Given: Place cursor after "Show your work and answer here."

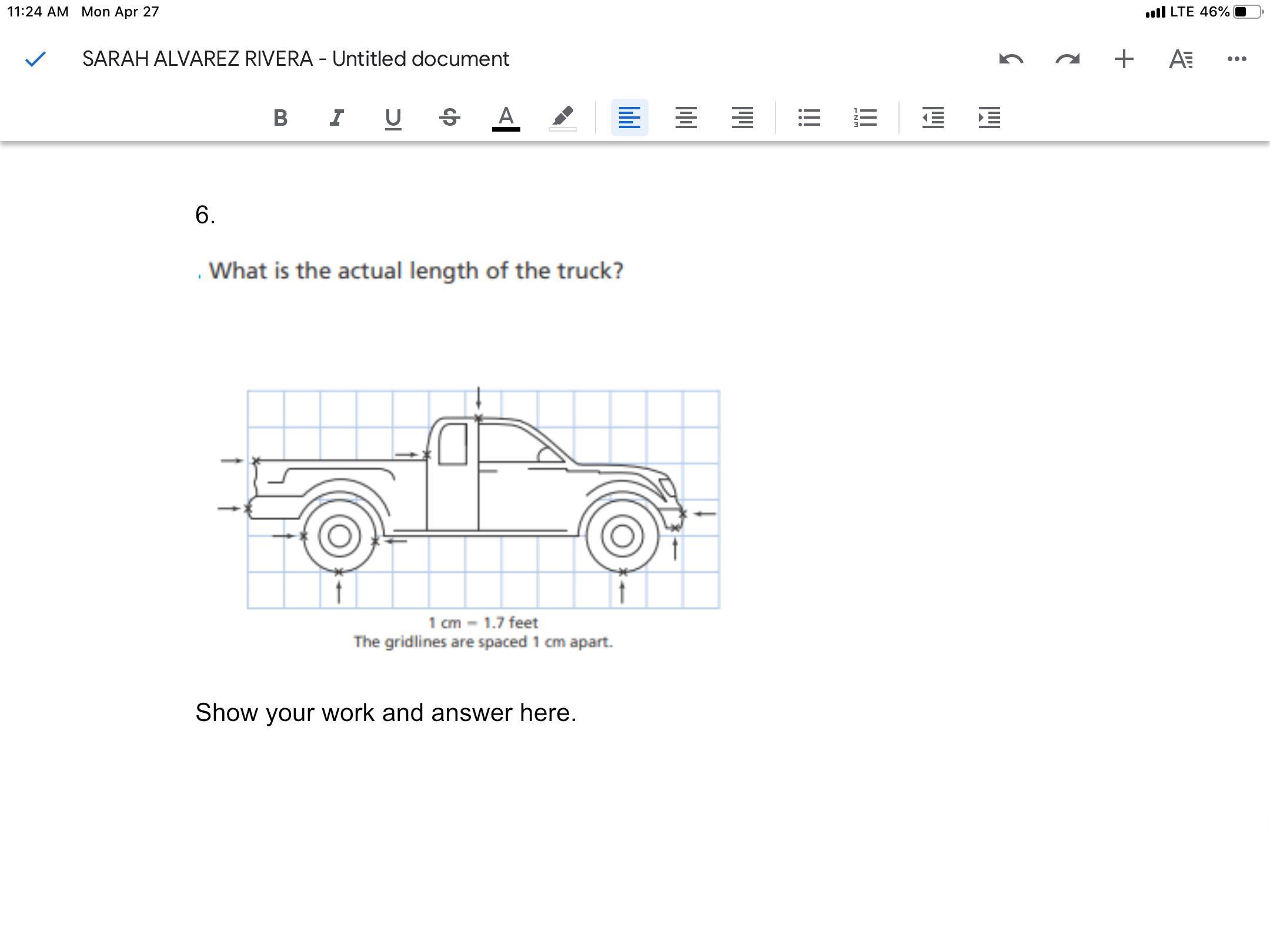Looking at the screenshot, I should click(x=578, y=713).
